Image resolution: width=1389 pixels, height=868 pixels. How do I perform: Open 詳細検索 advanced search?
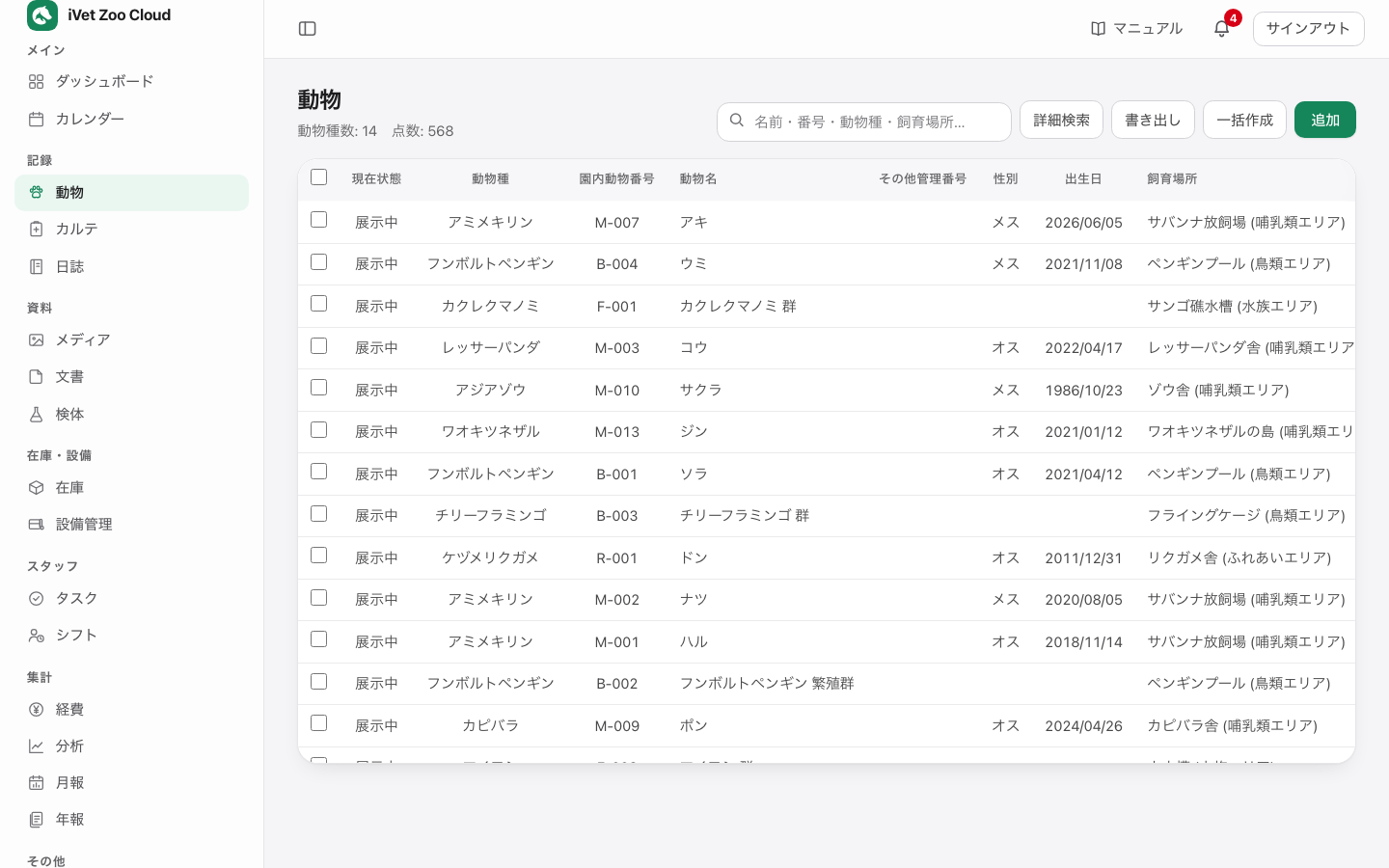point(1061,120)
